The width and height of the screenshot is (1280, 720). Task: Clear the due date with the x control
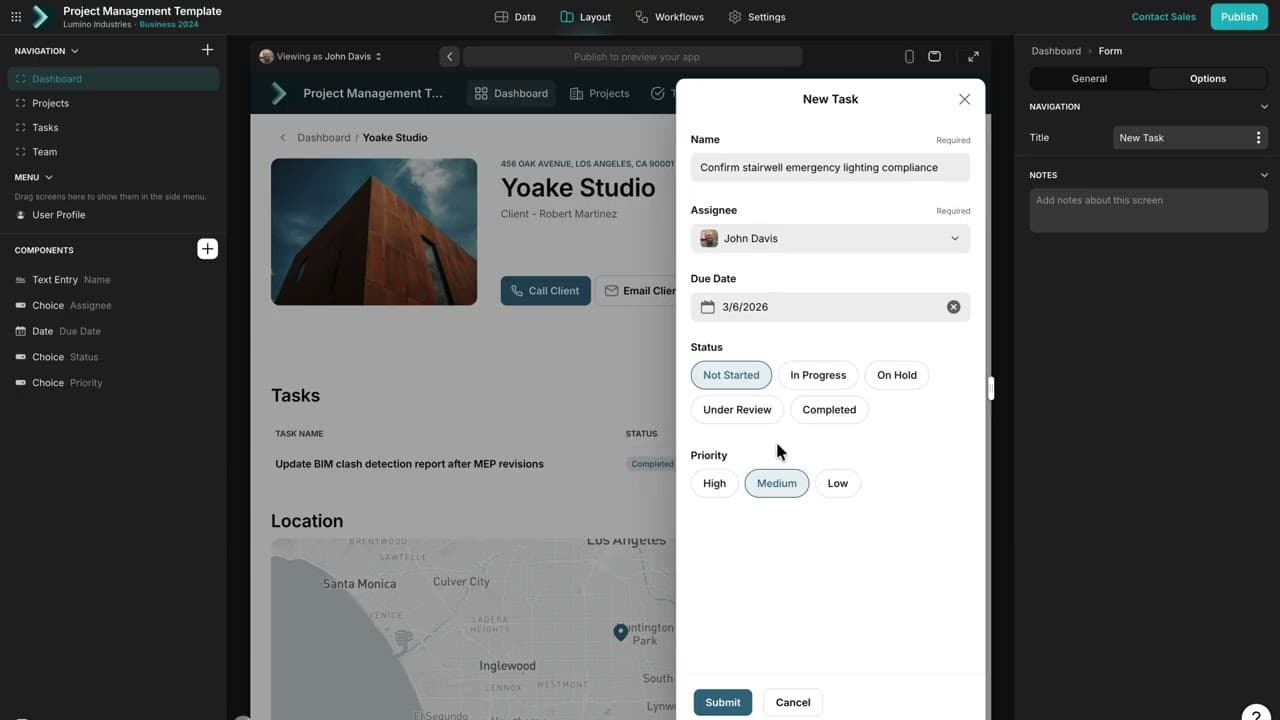pos(953,307)
